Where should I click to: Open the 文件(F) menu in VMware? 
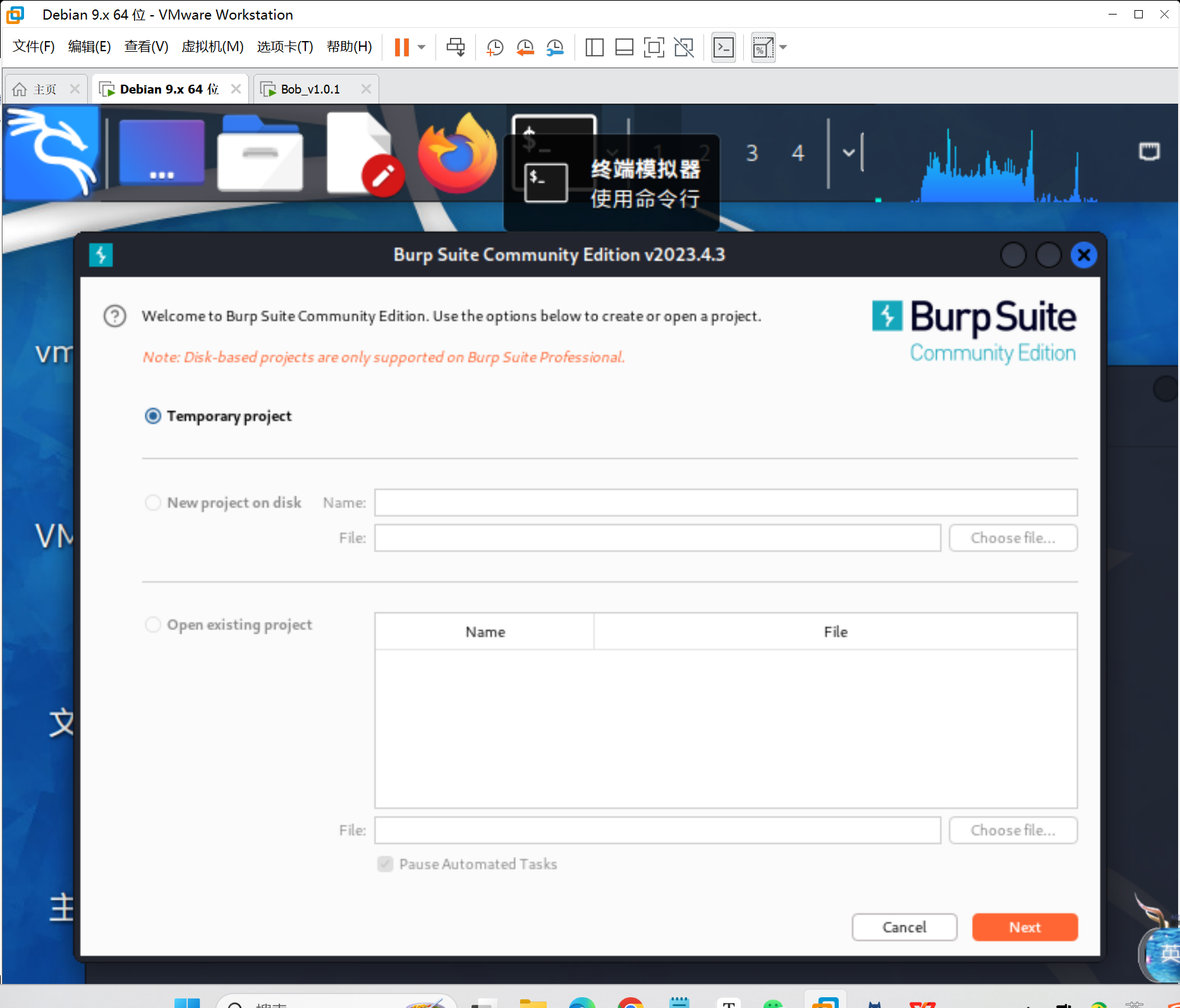(33, 47)
